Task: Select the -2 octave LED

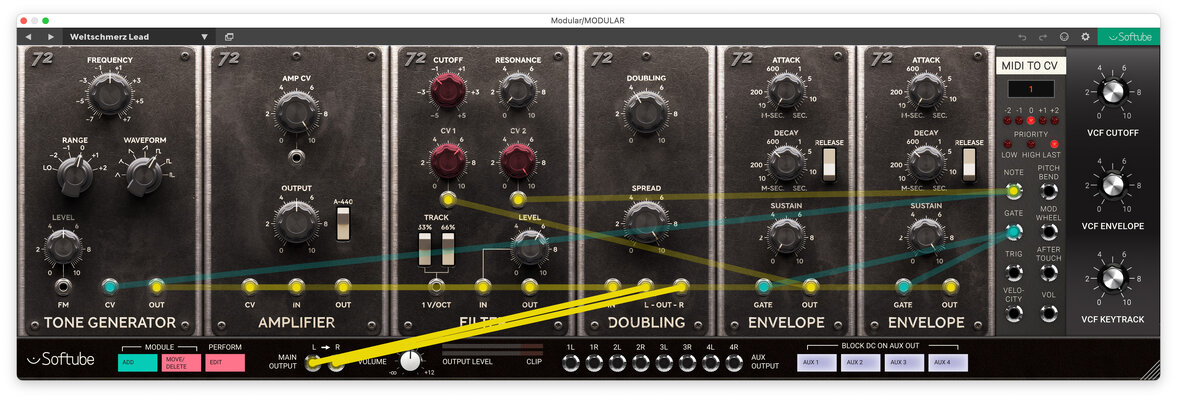Action: pos(1008,120)
